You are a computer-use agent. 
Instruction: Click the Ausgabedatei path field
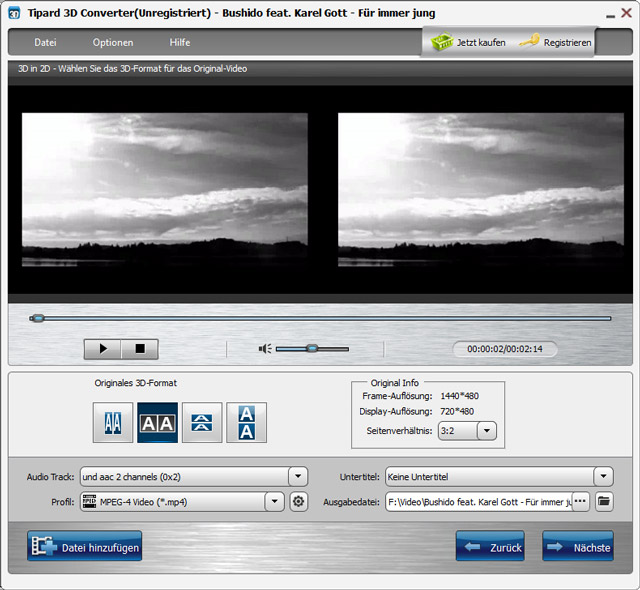click(479, 501)
